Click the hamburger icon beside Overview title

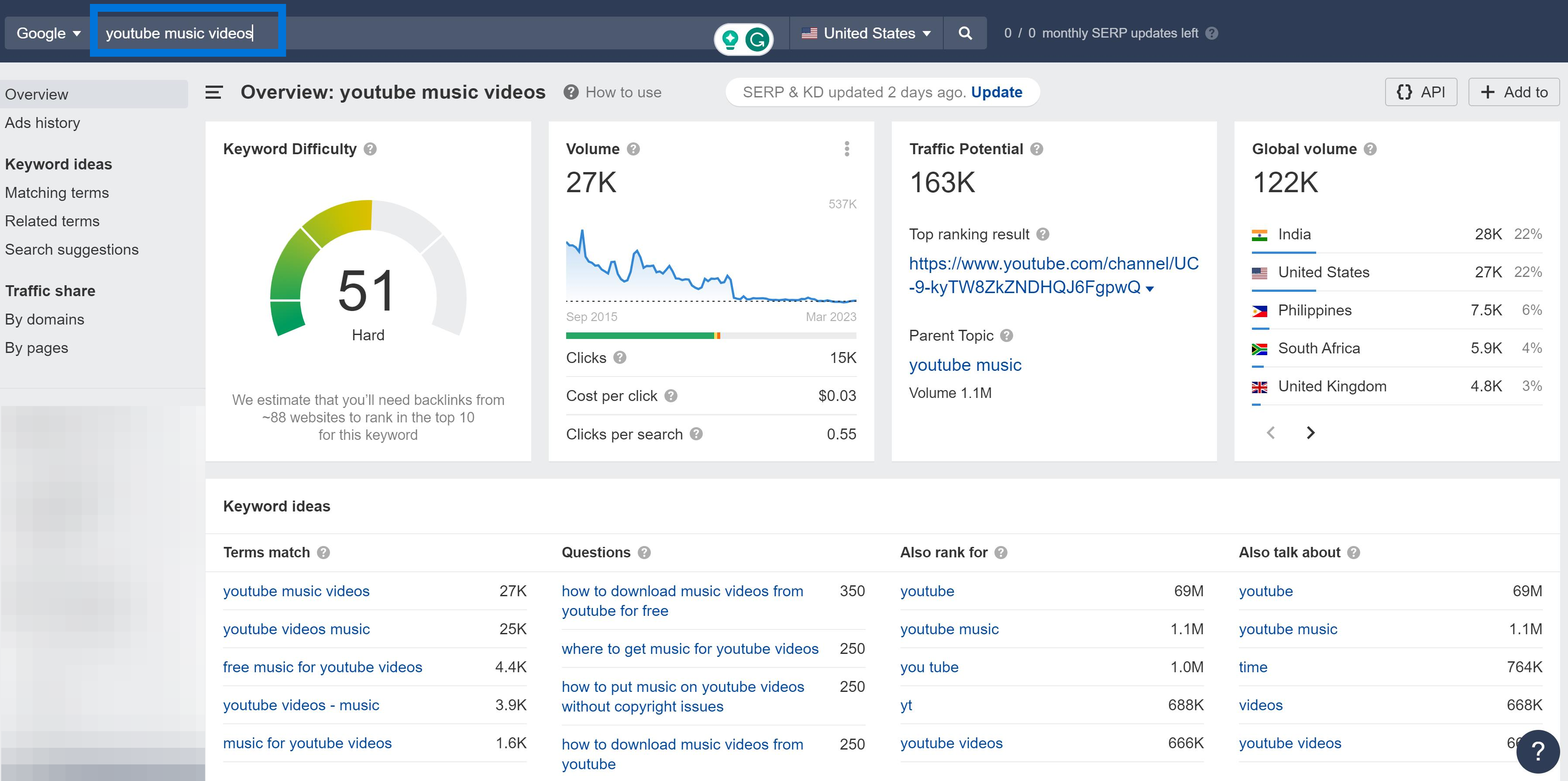[x=213, y=93]
